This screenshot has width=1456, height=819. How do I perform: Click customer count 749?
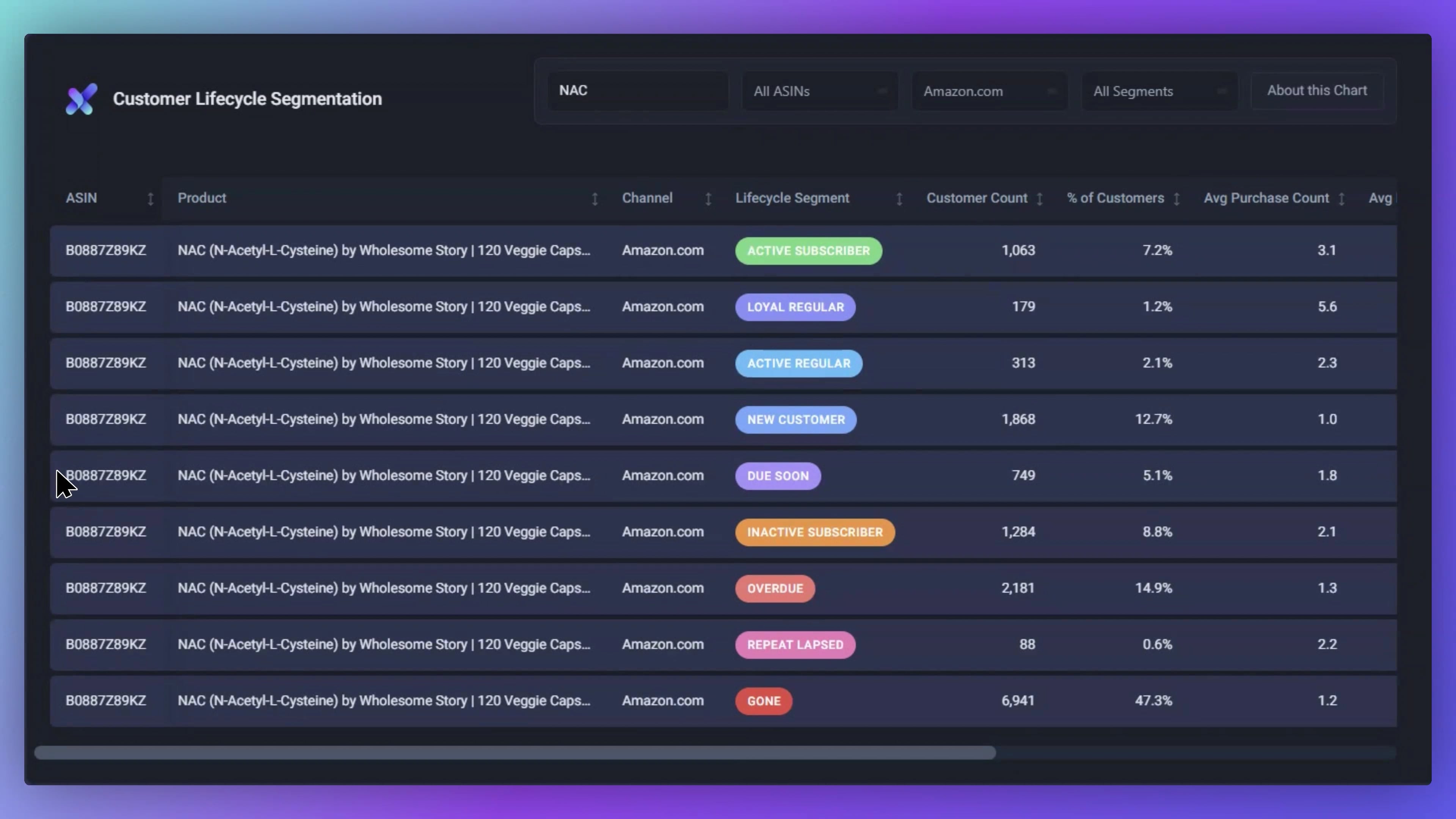(1023, 475)
